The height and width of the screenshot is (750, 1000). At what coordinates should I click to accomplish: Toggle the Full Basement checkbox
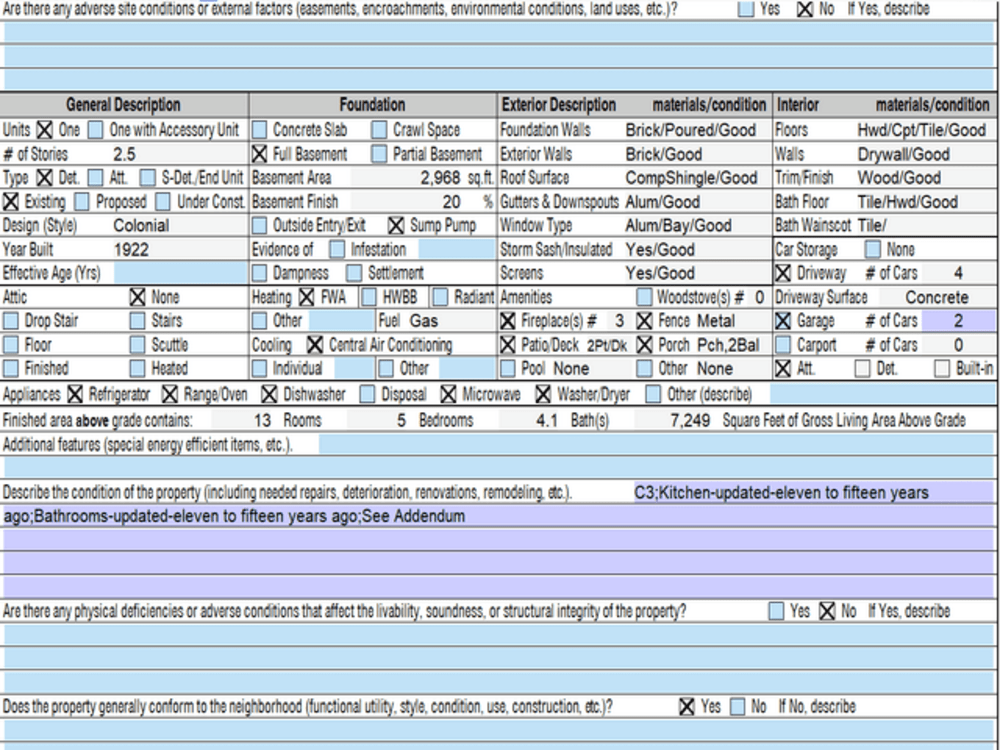tap(260, 154)
